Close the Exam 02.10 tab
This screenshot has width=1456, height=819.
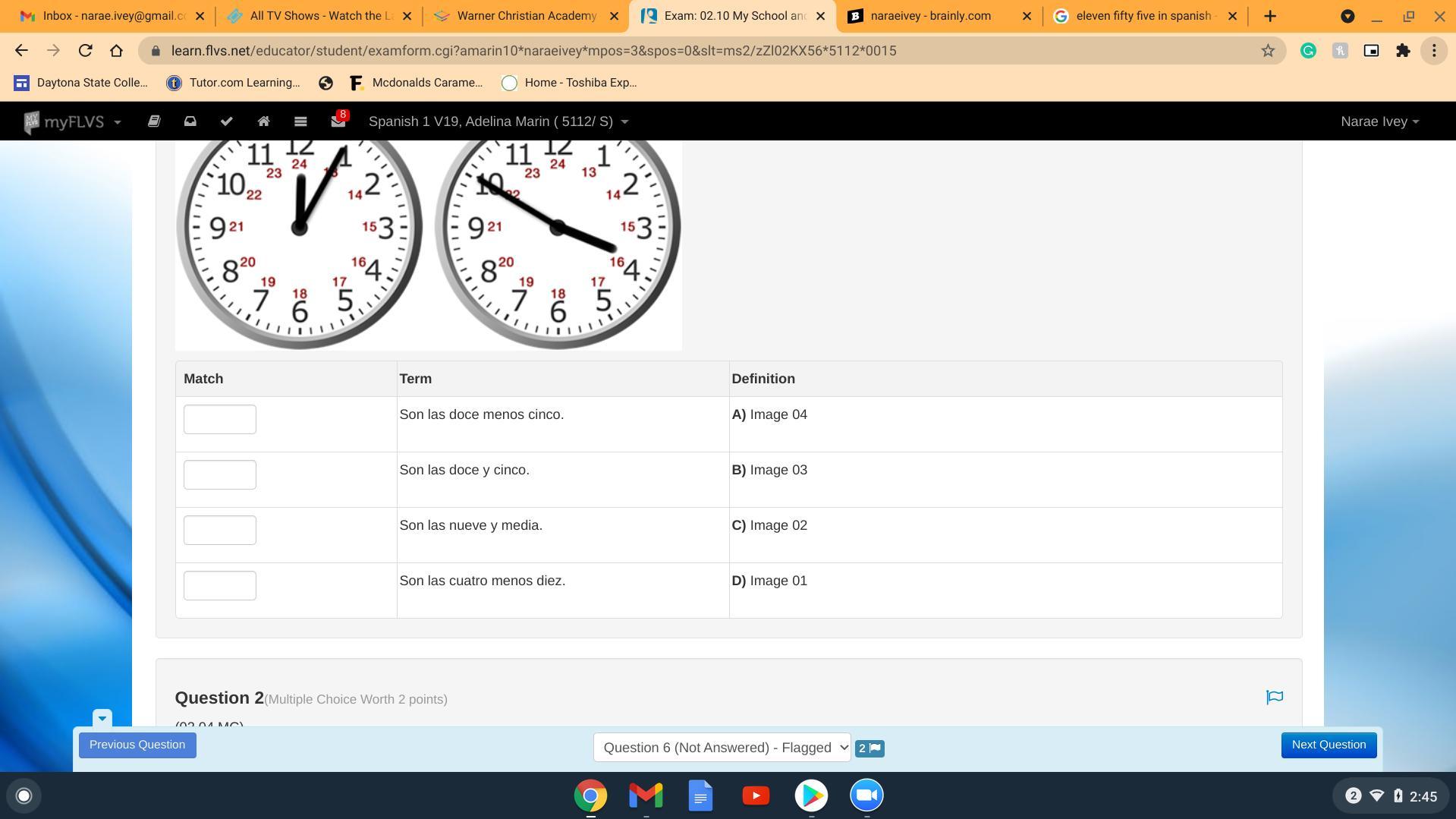click(x=820, y=16)
